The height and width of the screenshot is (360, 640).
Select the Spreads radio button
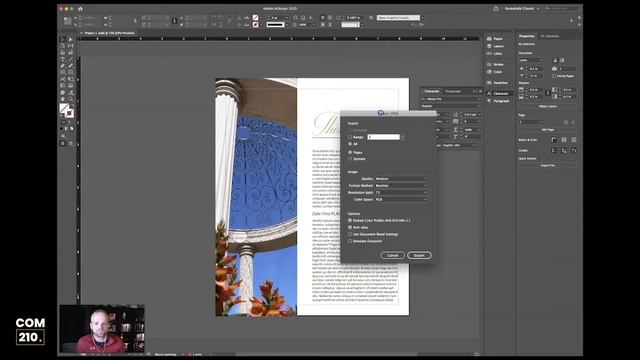click(350, 159)
